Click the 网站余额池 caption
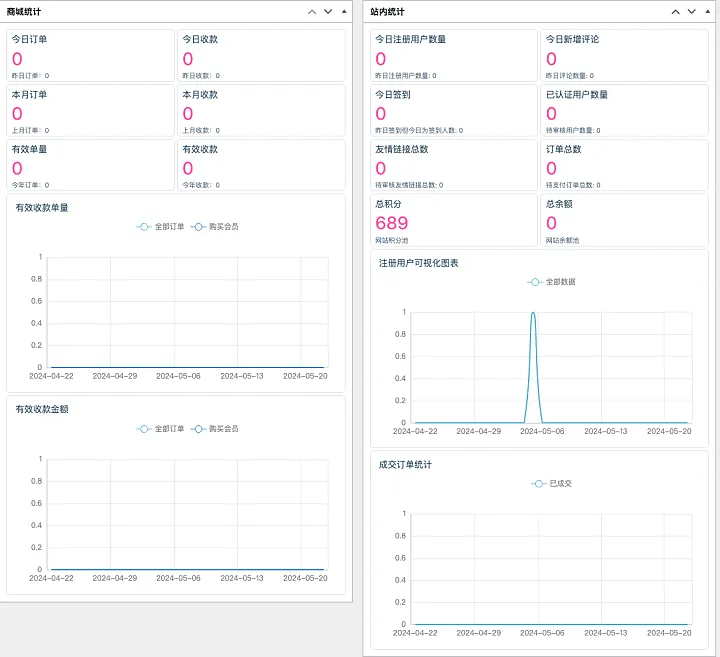The image size is (720, 657). 562,240
